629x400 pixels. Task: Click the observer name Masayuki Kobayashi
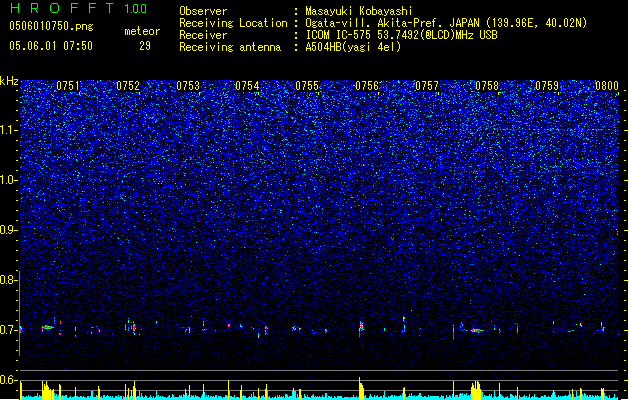tap(359, 11)
